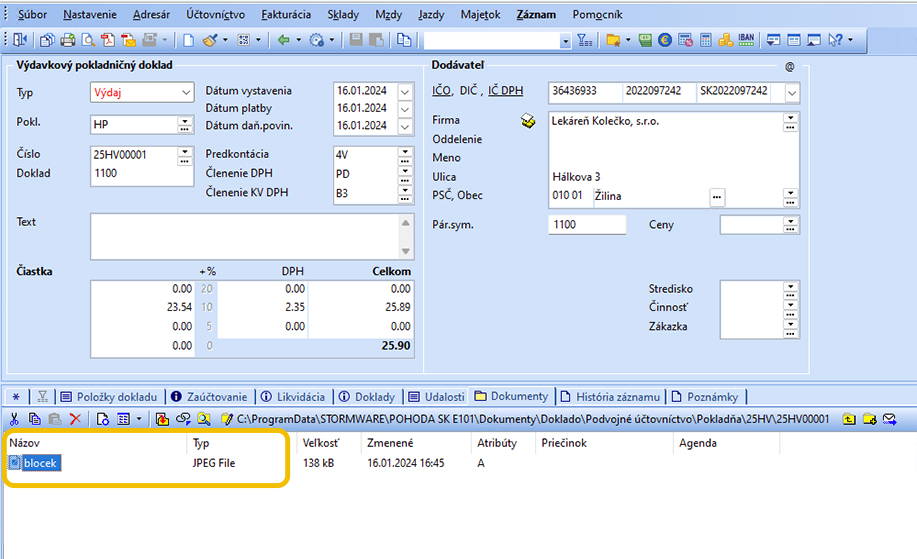Click the duplicate document toolbar icon

click(404, 40)
